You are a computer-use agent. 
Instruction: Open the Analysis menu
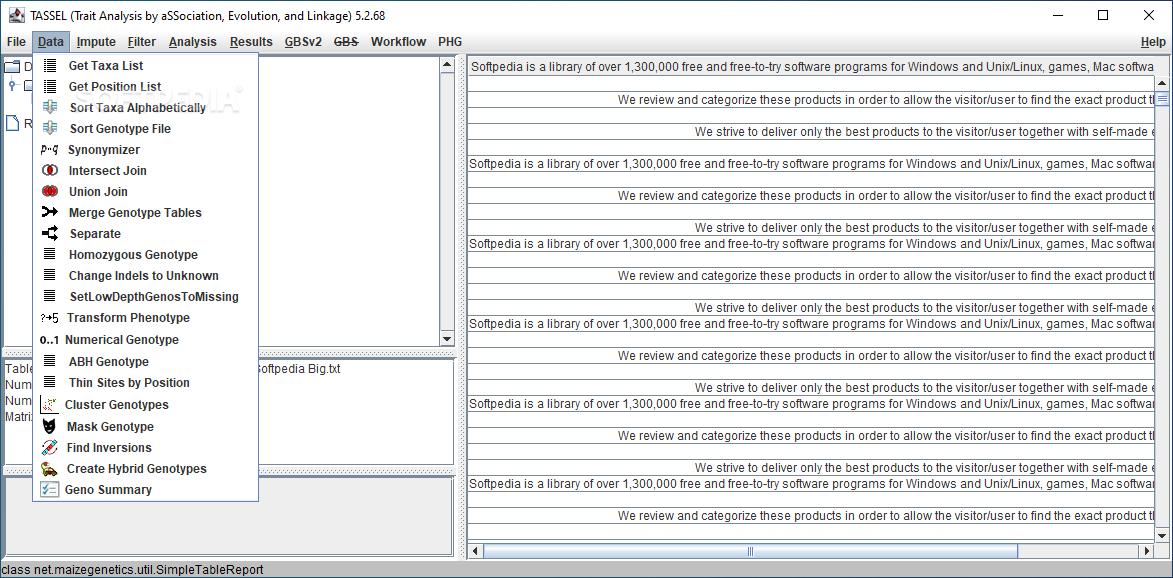[193, 42]
